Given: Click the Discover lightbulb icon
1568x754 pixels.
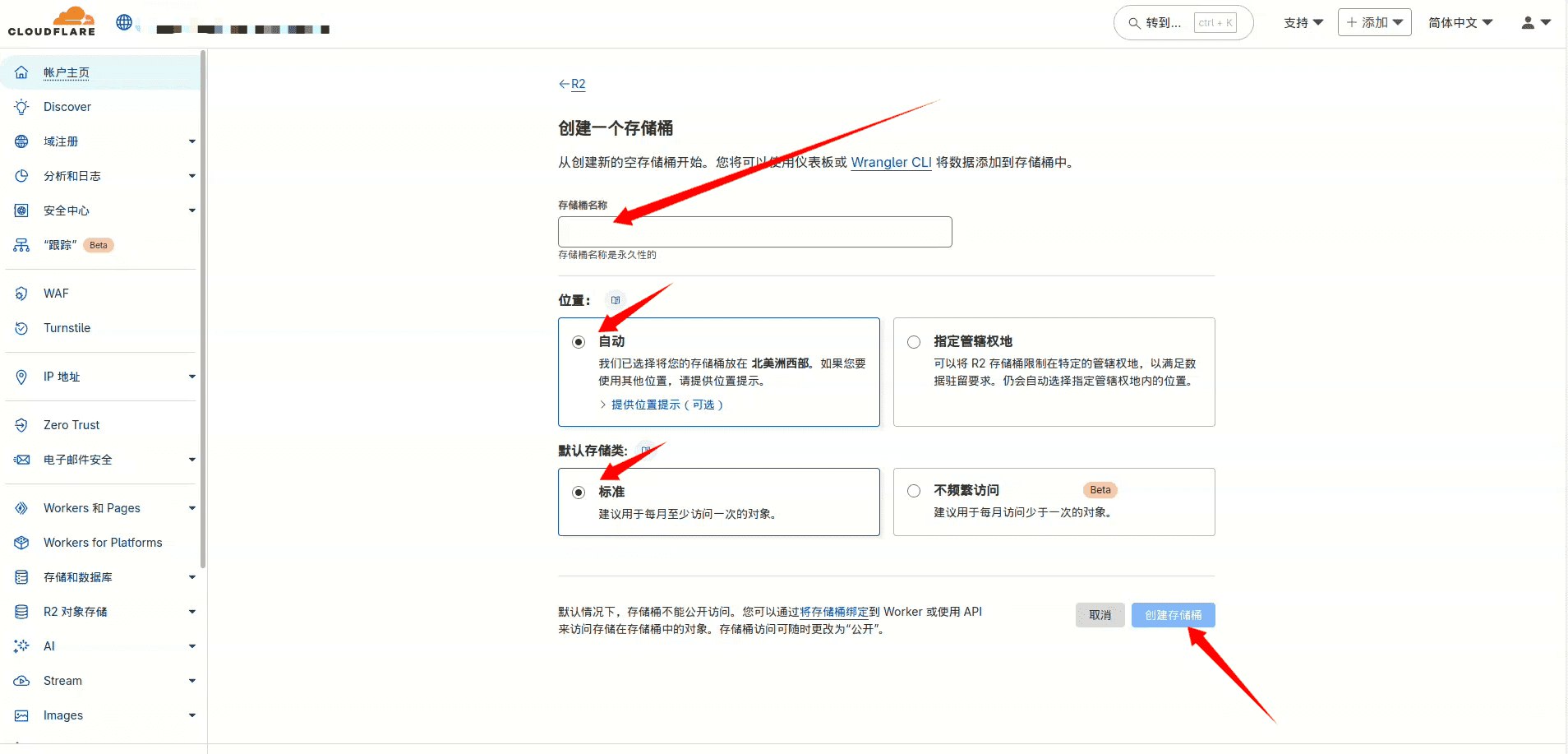Looking at the screenshot, I should click(x=22, y=107).
